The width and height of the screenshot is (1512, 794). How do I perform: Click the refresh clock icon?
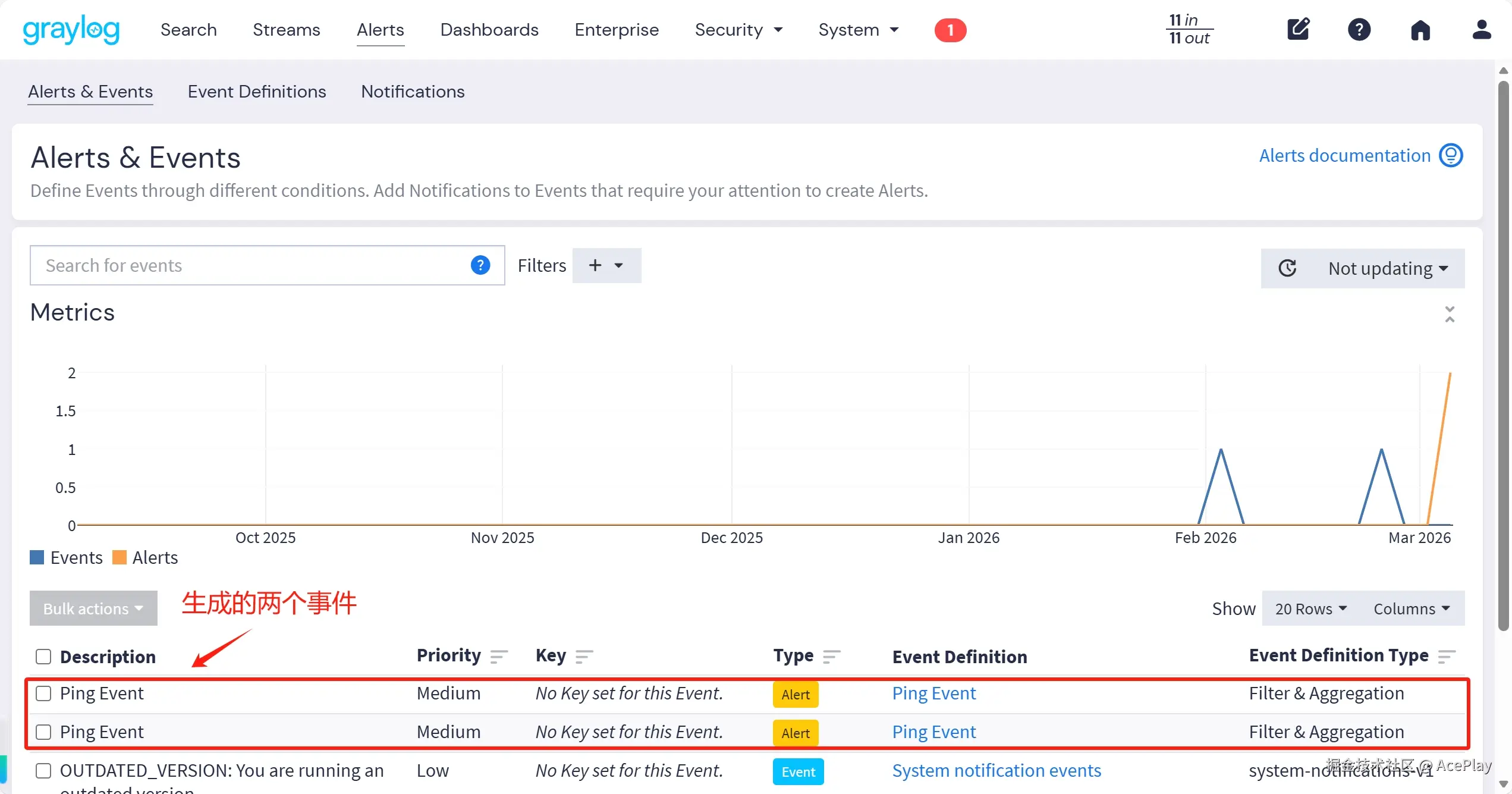[1287, 268]
